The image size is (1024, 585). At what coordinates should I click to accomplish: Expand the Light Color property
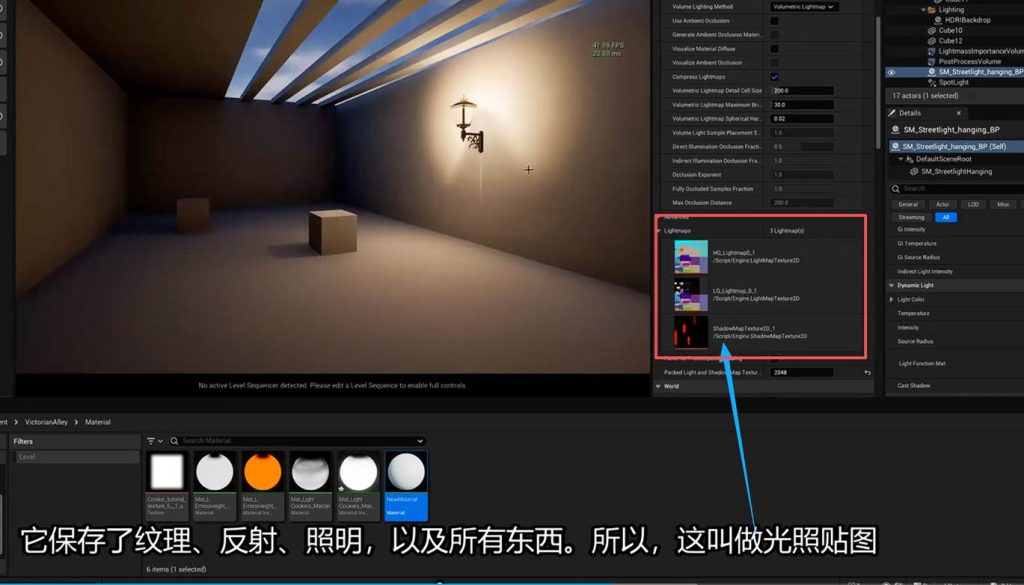point(892,299)
